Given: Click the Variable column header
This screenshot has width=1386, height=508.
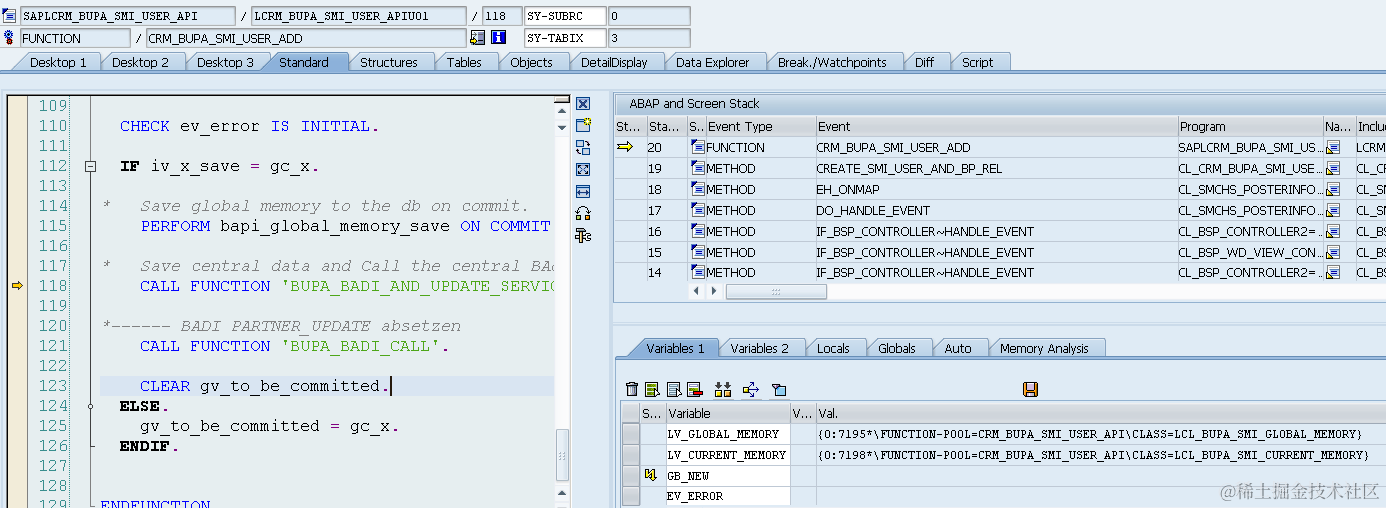Looking at the screenshot, I should [728, 413].
